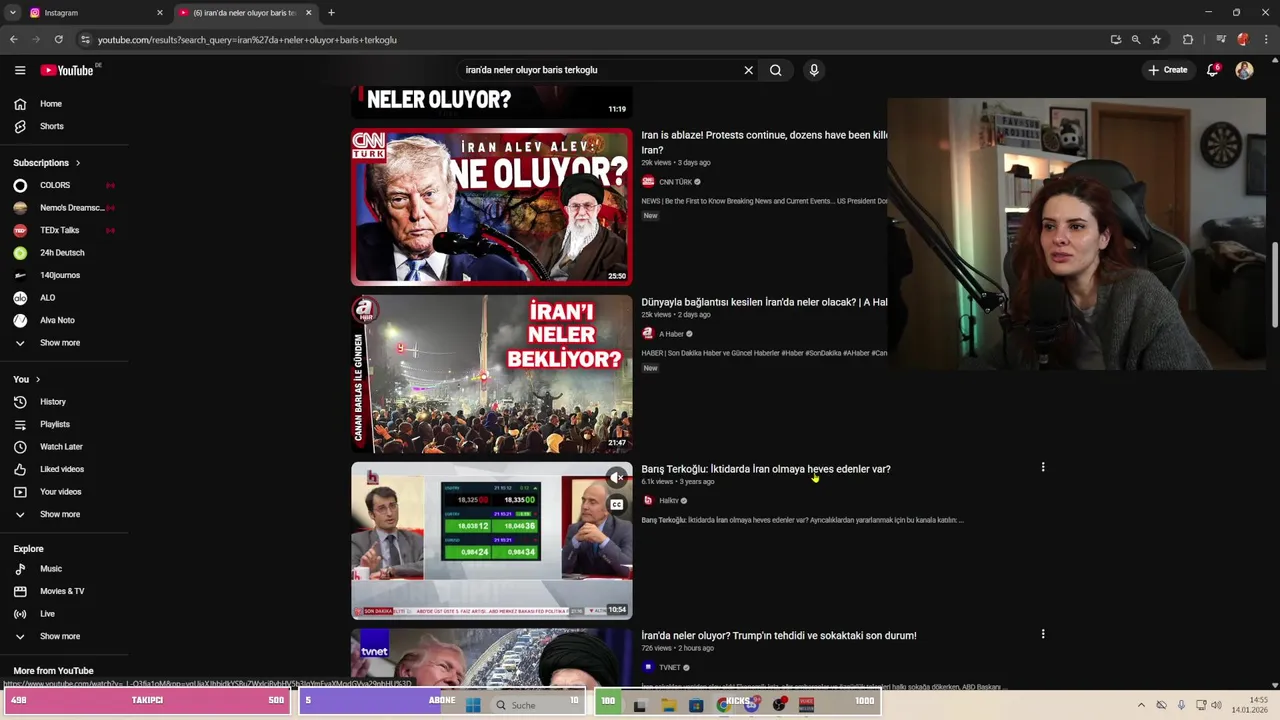Viewport: 1280px width, 720px height.
Task: Show hidden system tray icons
Action: point(1141,705)
